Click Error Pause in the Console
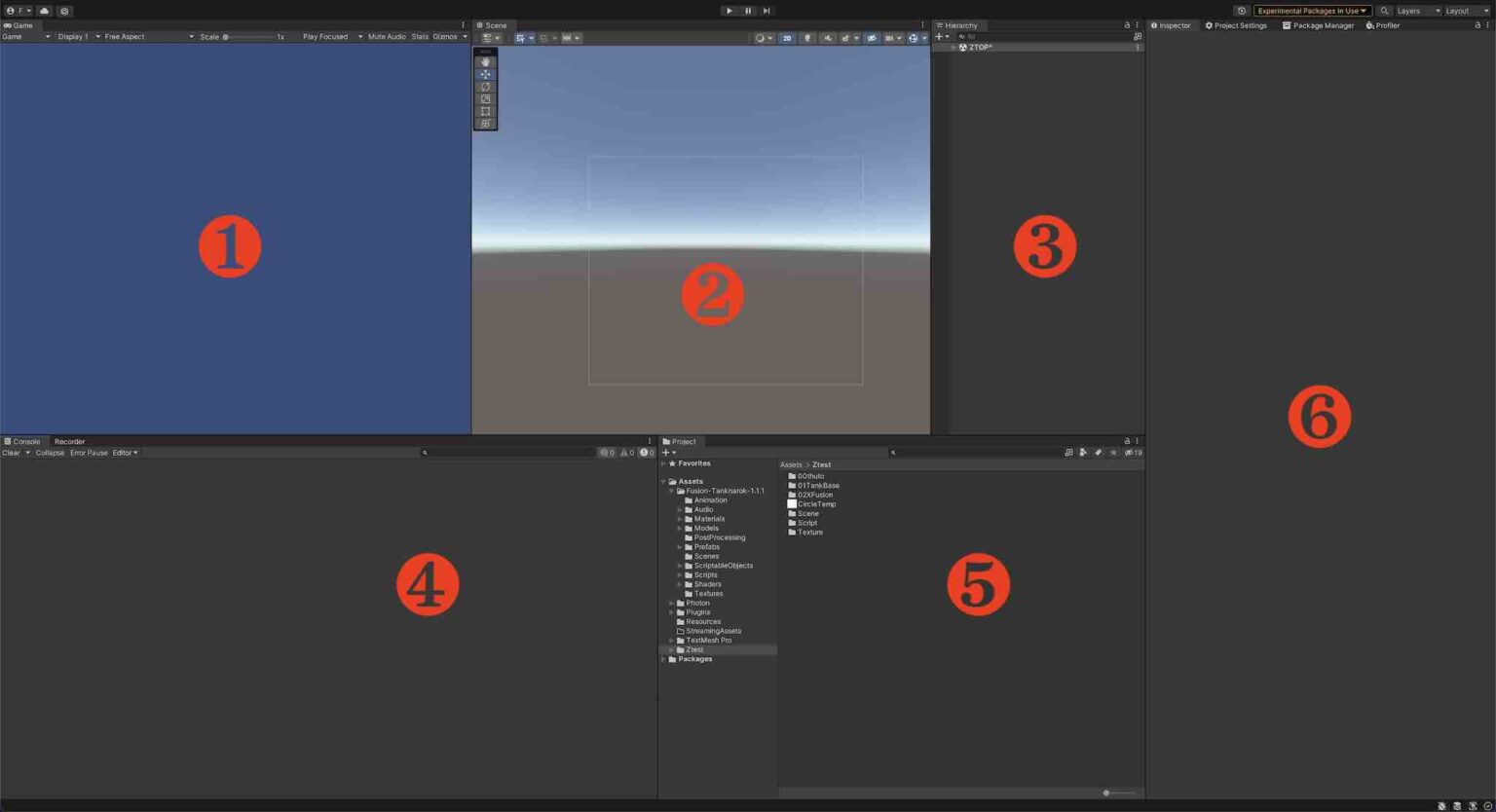1496x812 pixels. click(x=88, y=452)
